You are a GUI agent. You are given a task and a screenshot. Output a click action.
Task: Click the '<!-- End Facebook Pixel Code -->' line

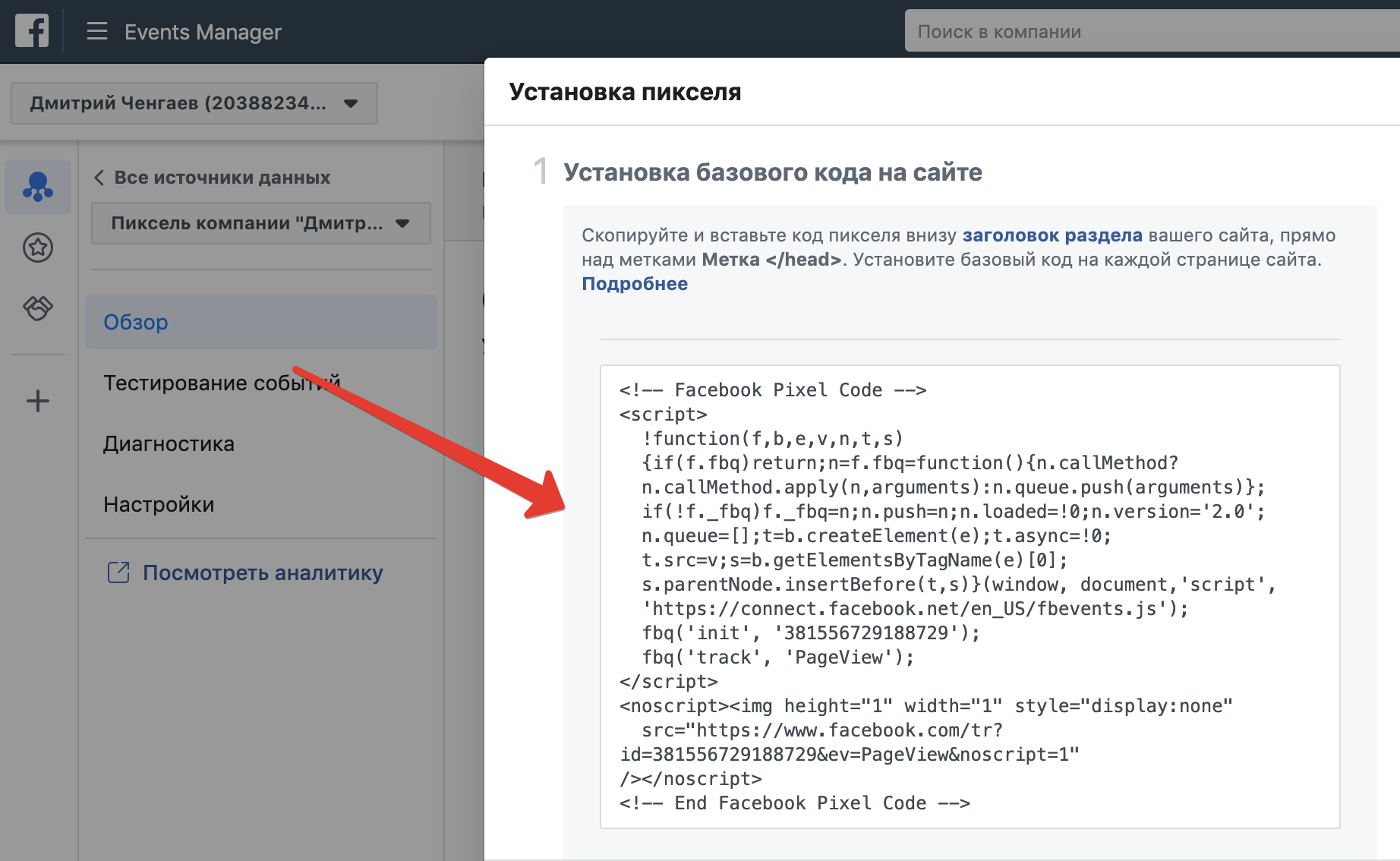(794, 803)
